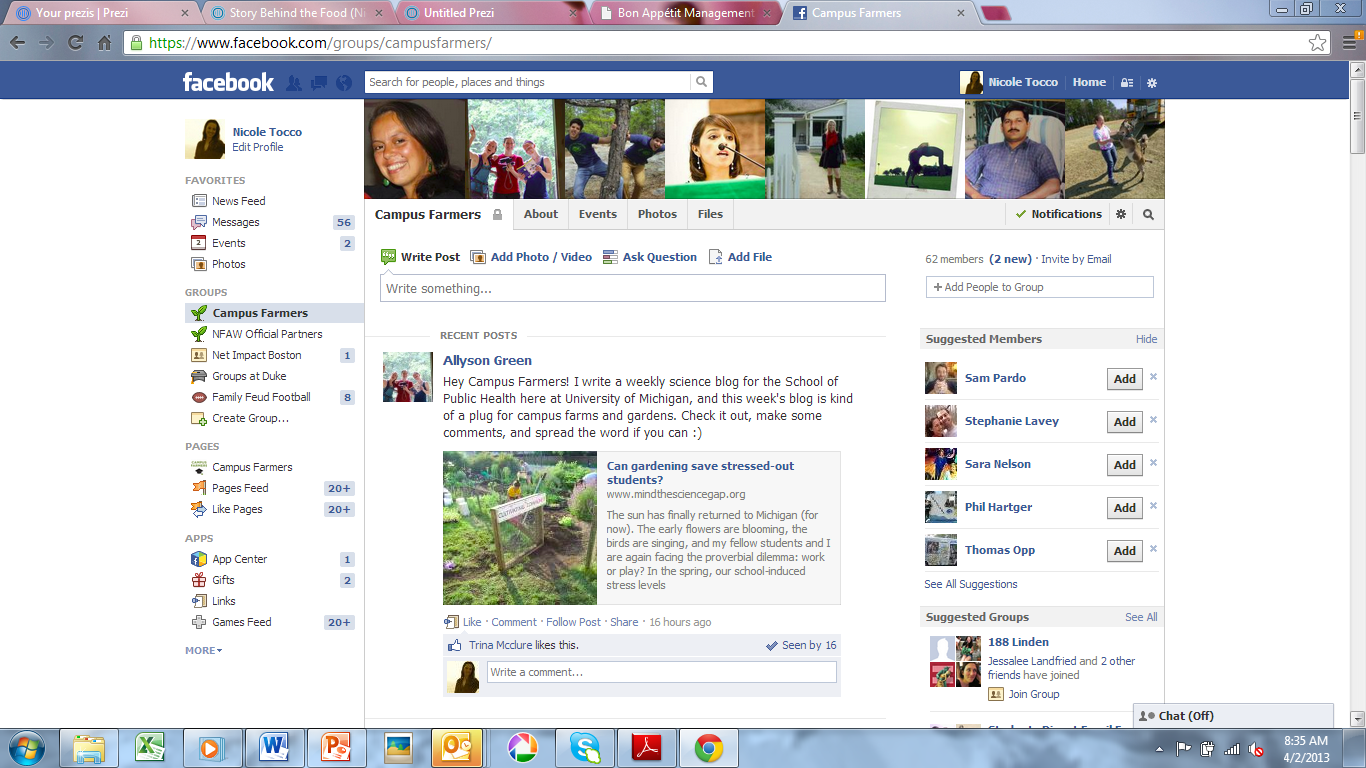Image resolution: width=1366 pixels, height=768 pixels.
Task: Open Net Impact Boston group
Action: pos(256,355)
